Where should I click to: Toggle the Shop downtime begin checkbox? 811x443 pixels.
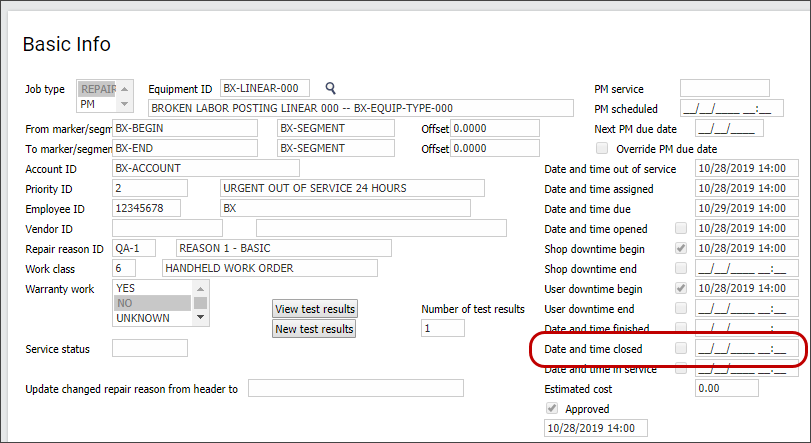[x=681, y=248]
